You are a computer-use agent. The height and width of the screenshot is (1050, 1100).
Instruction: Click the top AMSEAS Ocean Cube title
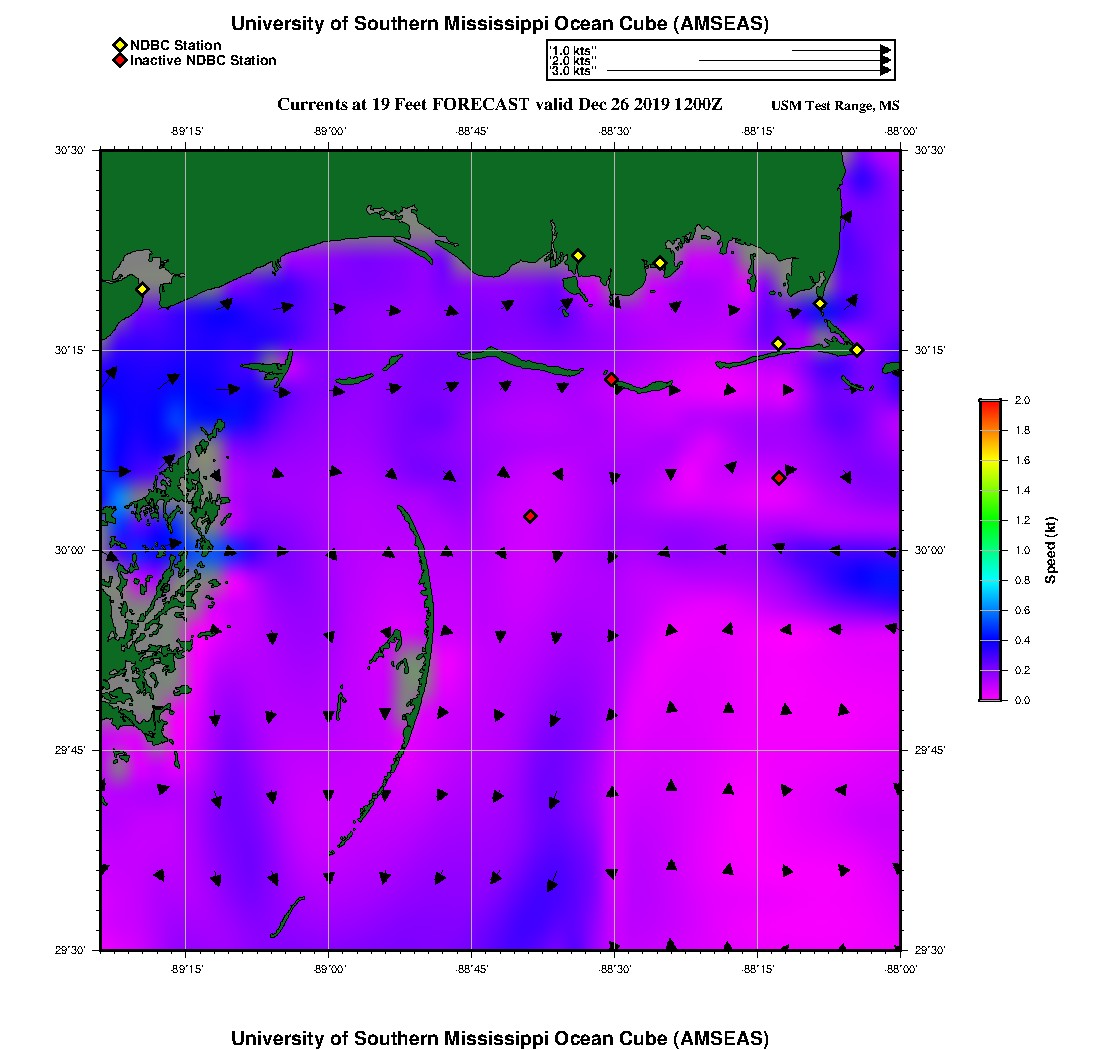[x=500, y=24]
